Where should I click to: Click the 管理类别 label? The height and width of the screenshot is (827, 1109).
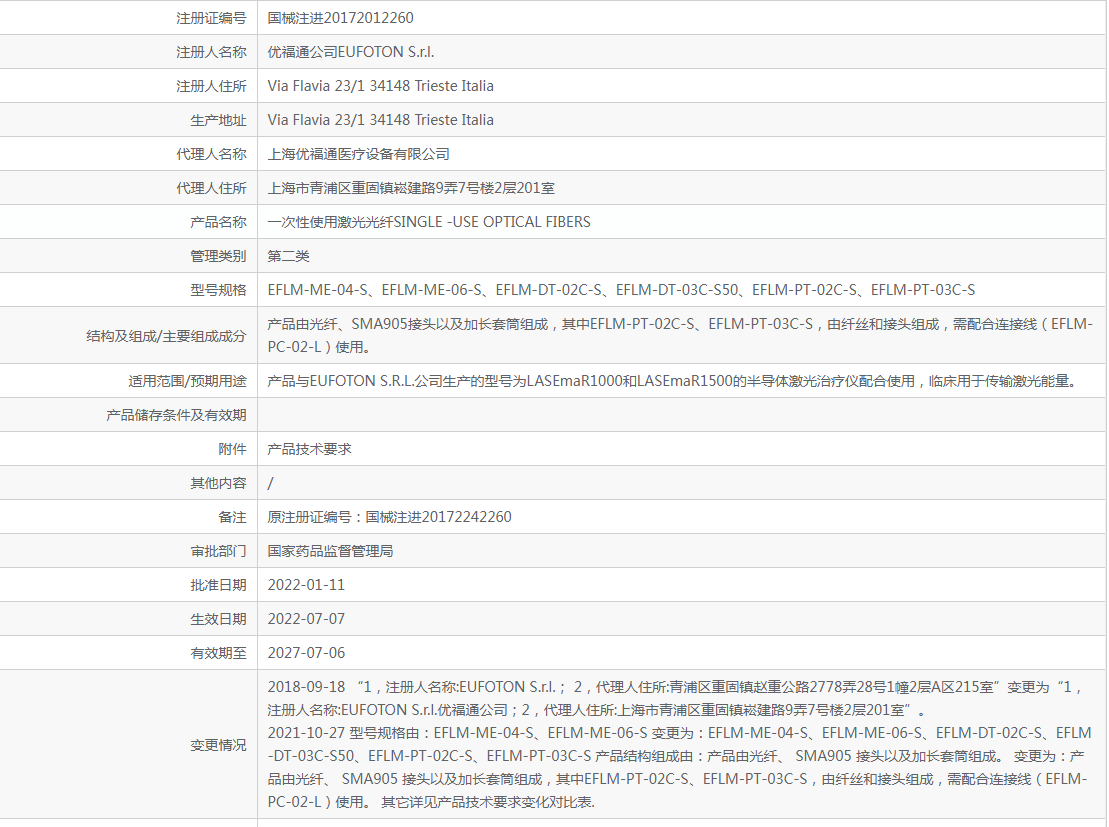click(x=218, y=255)
